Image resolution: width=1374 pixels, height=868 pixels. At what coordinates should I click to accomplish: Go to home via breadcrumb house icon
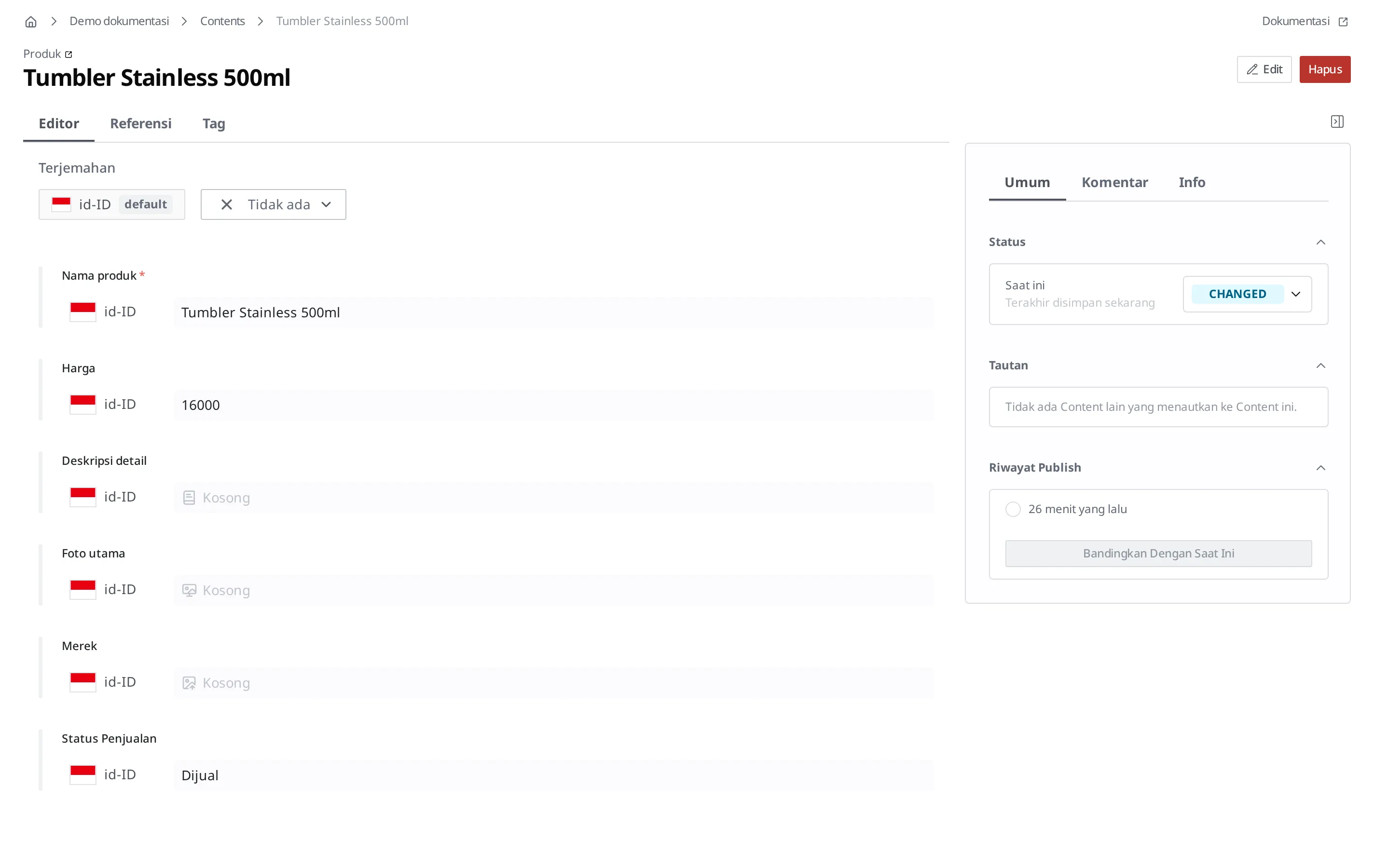pos(31,22)
